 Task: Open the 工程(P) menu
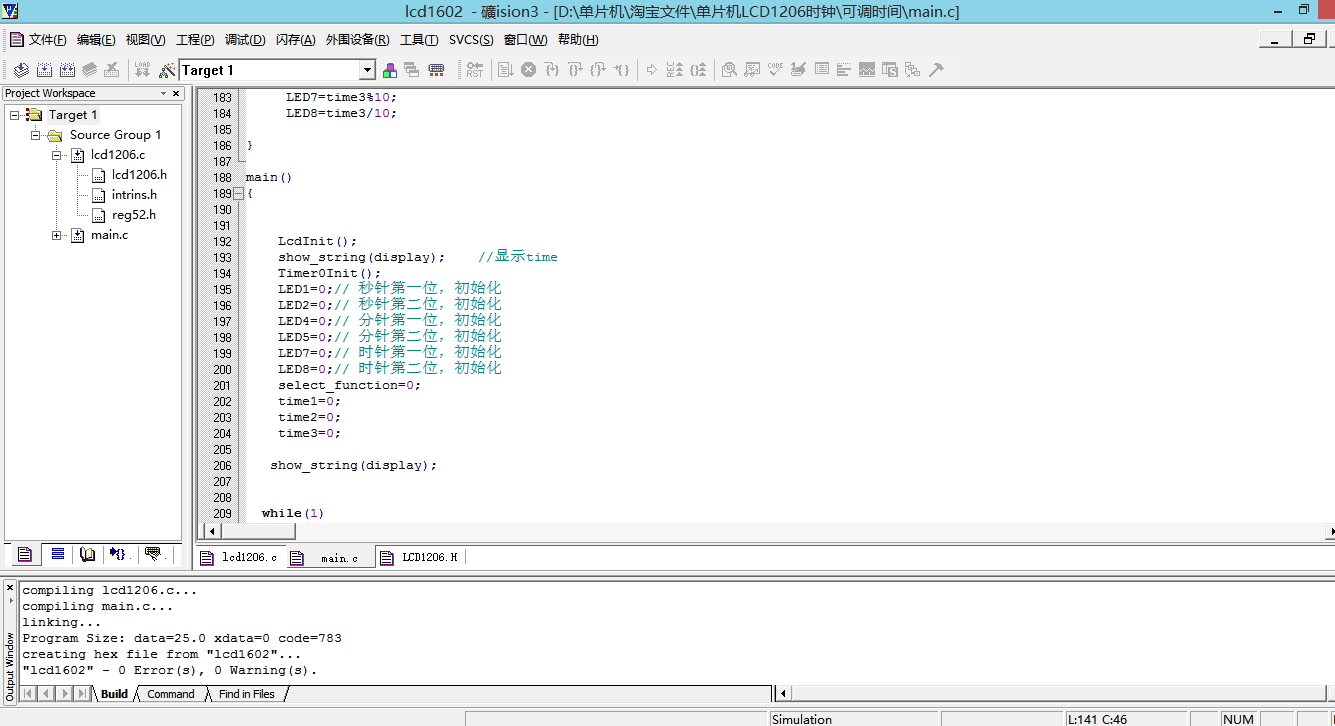click(x=195, y=40)
